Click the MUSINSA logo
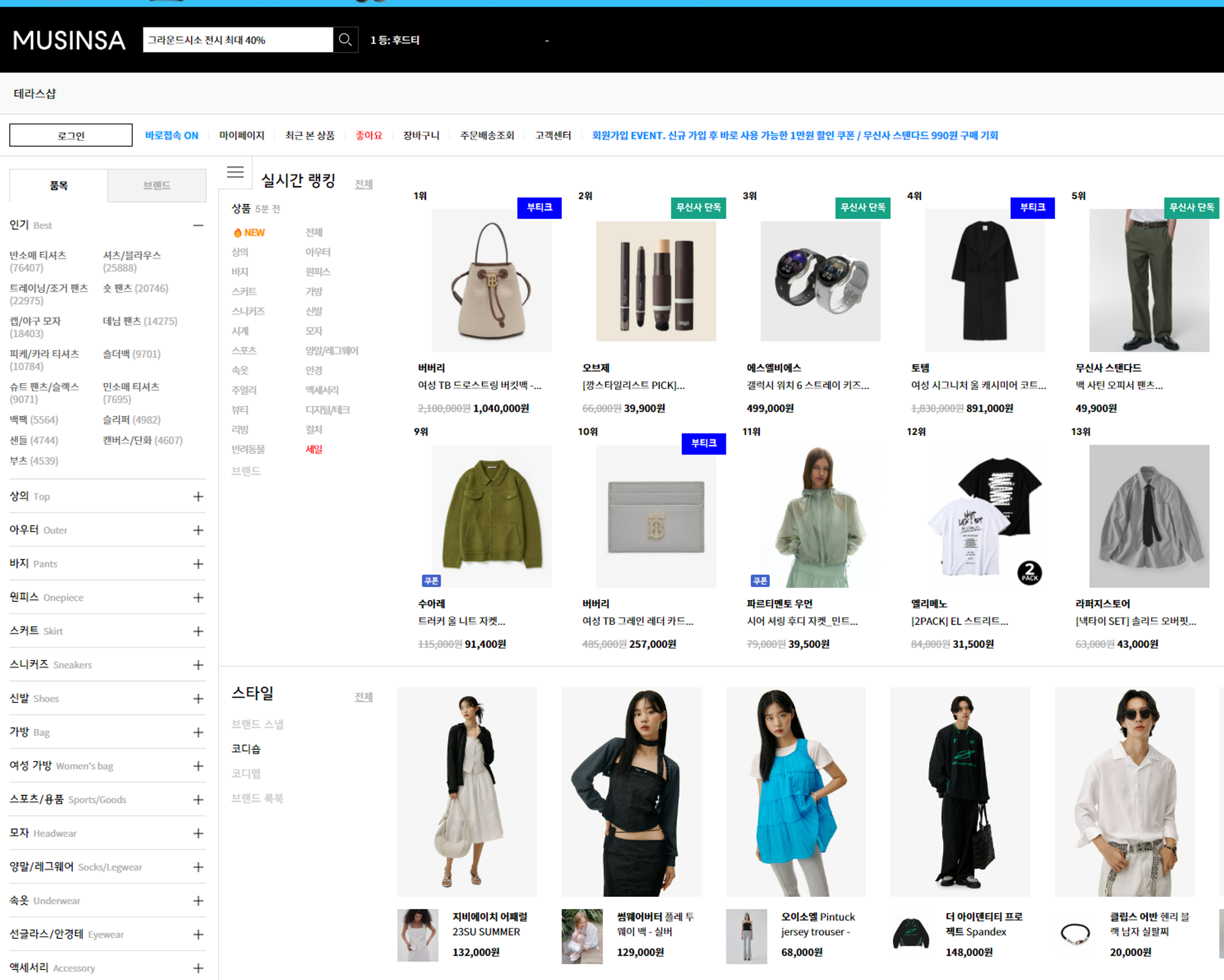Viewport: 1224px width, 980px height. pos(69,40)
